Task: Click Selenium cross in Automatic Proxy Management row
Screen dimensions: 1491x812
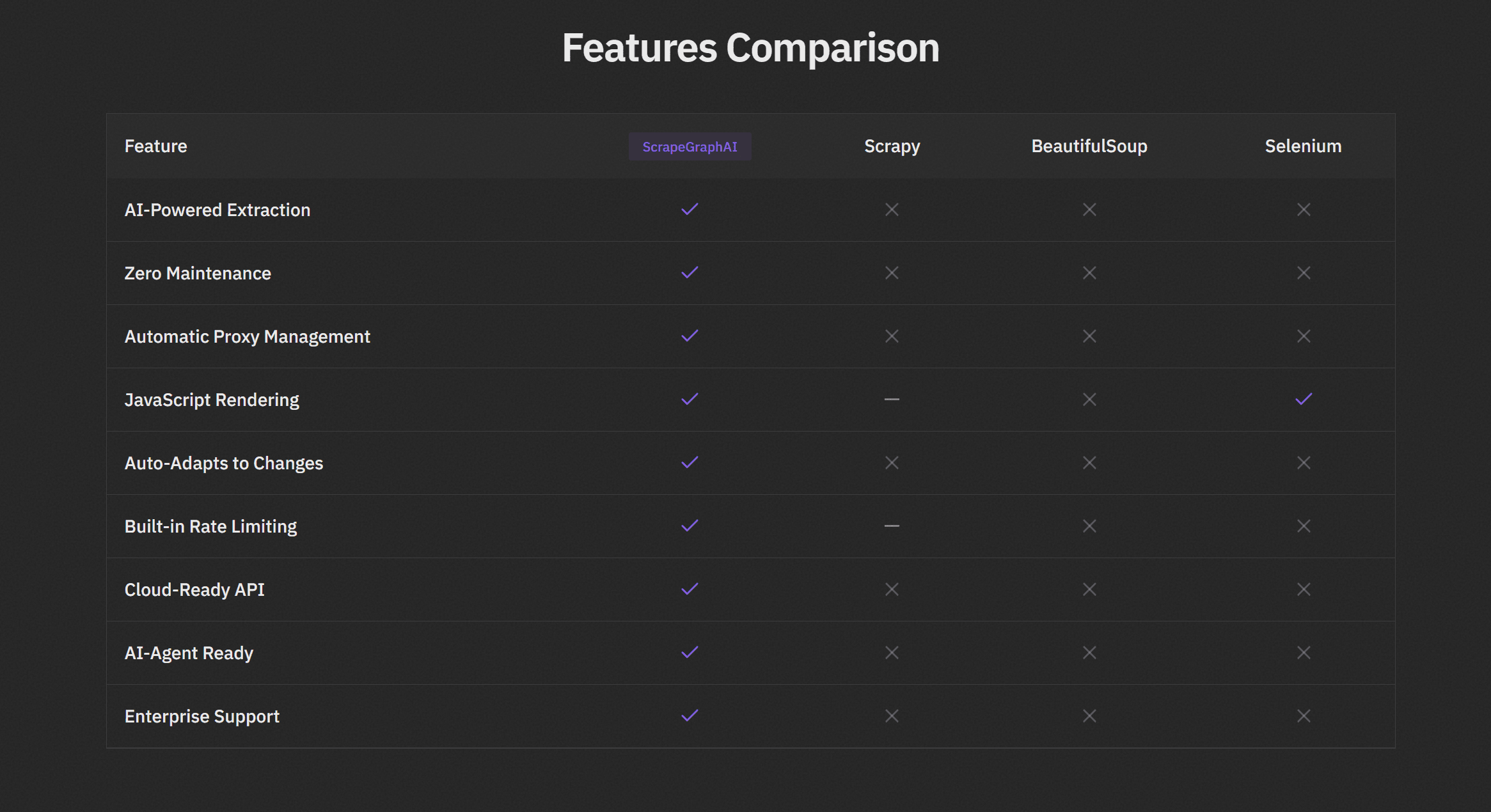Action: coord(1304,336)
